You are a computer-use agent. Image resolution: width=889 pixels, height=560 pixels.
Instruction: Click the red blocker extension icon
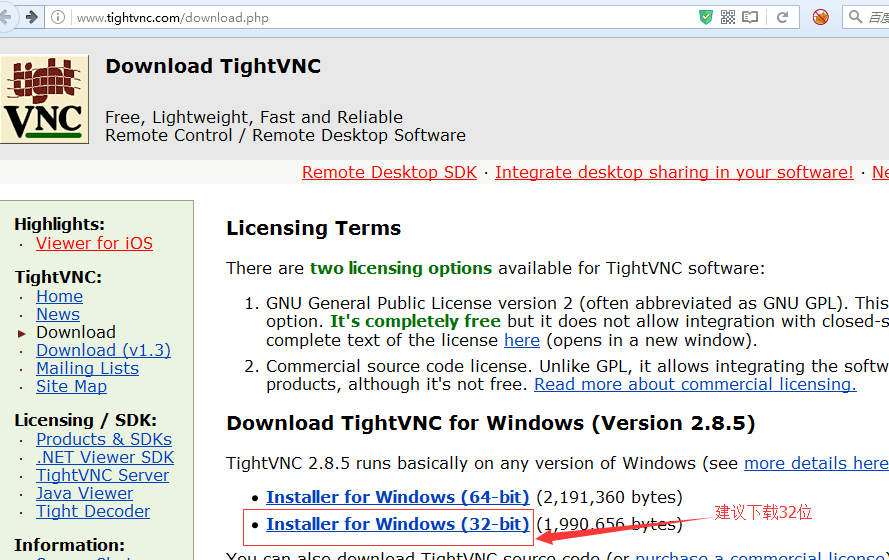tap(820, 18)
